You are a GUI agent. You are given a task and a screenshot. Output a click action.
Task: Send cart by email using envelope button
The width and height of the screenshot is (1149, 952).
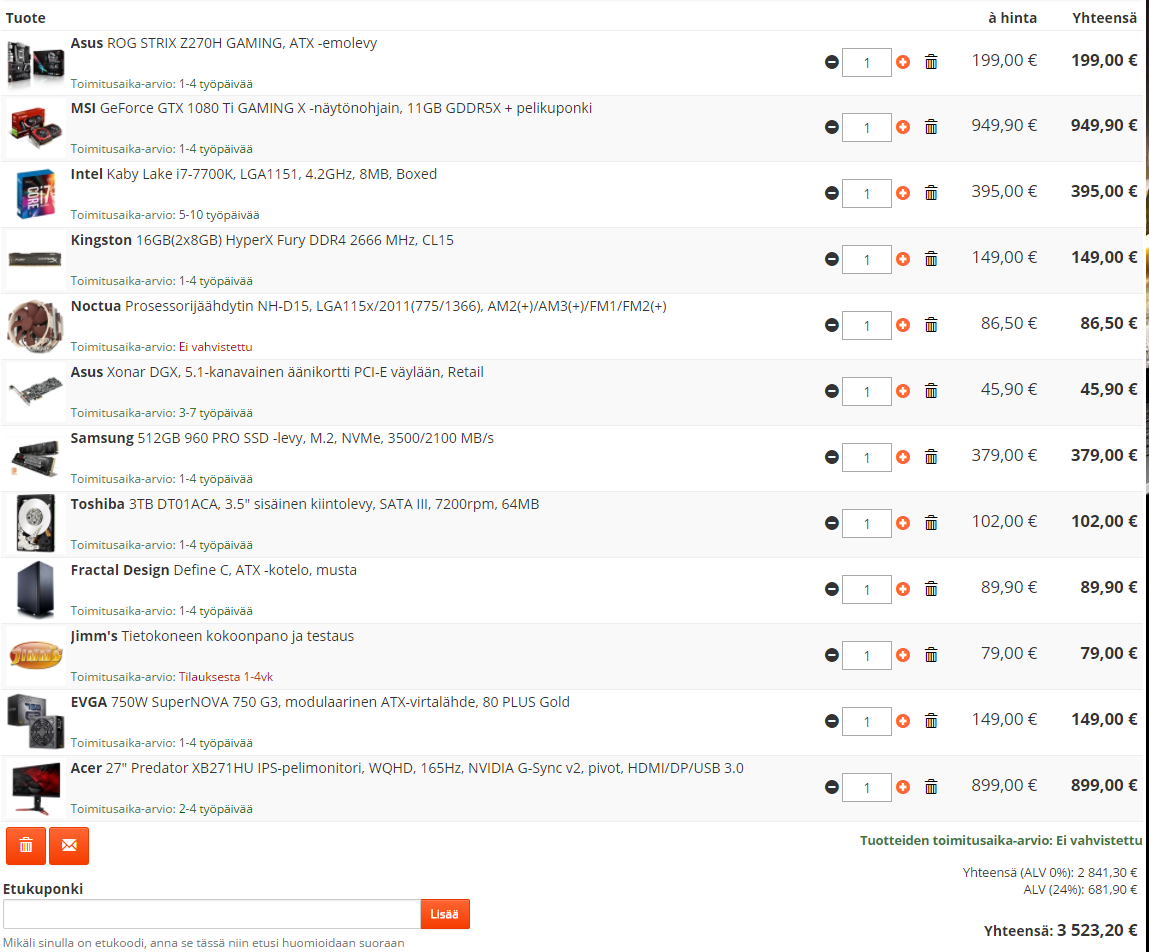click(x=69, y=846)
